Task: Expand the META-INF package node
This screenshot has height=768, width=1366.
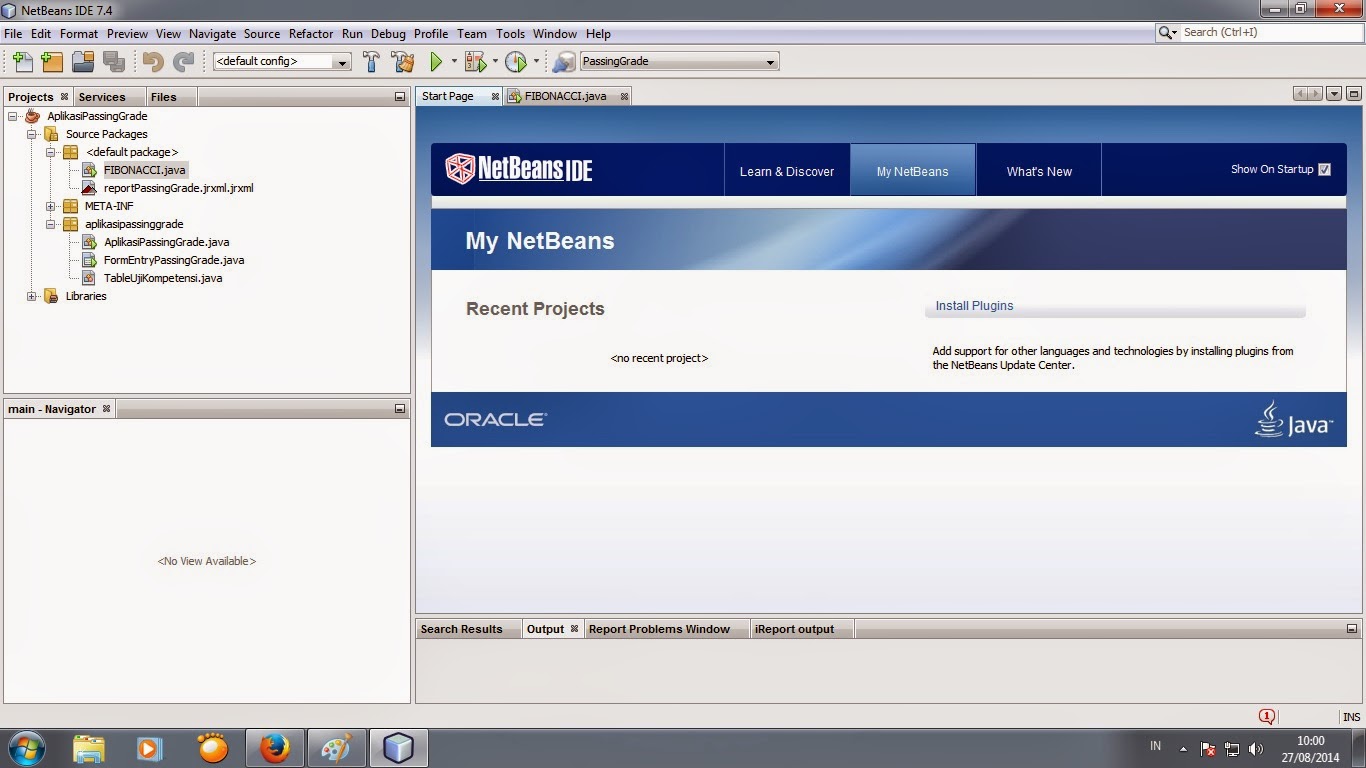Action: [50, 206]
